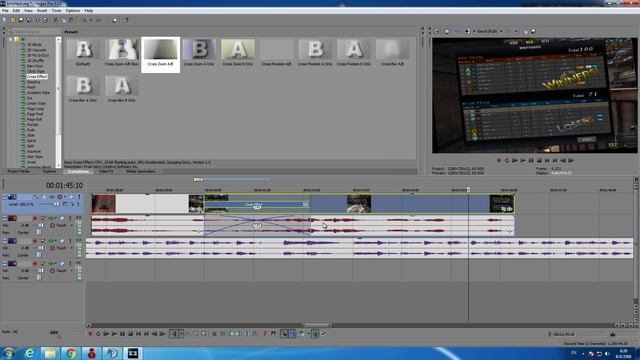Click the What's This help icon

pyautogui.click(x=126, y=20)
